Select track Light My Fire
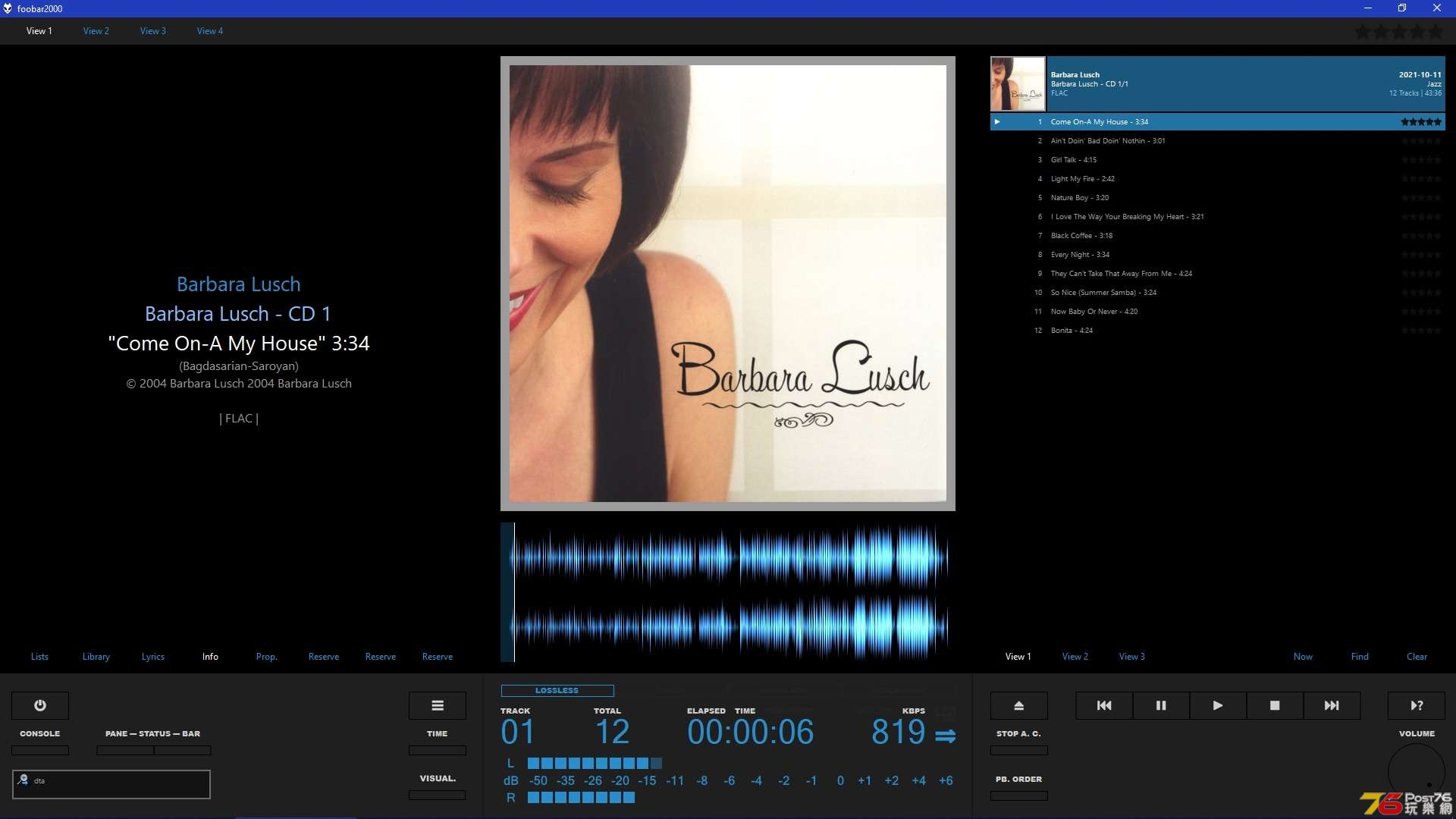Viewport: 1456px width, 819px height. tap(1218, 179)
